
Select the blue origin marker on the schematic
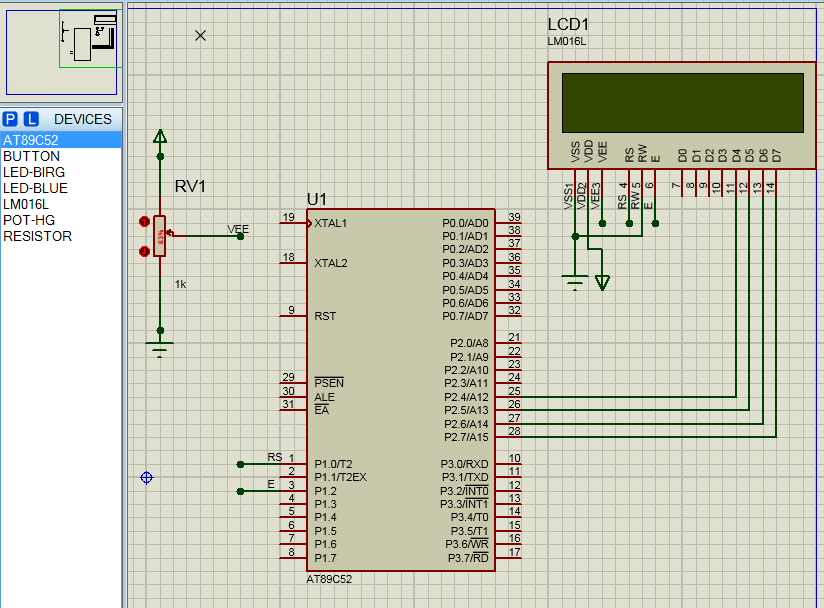[x=146, y=478]
